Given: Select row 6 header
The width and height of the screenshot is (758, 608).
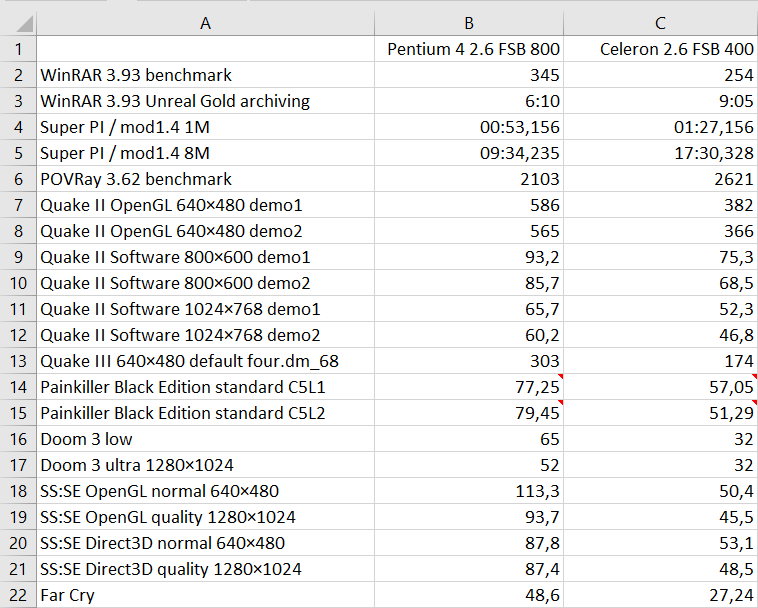Looking at the screenshot, I should [18, 179].
